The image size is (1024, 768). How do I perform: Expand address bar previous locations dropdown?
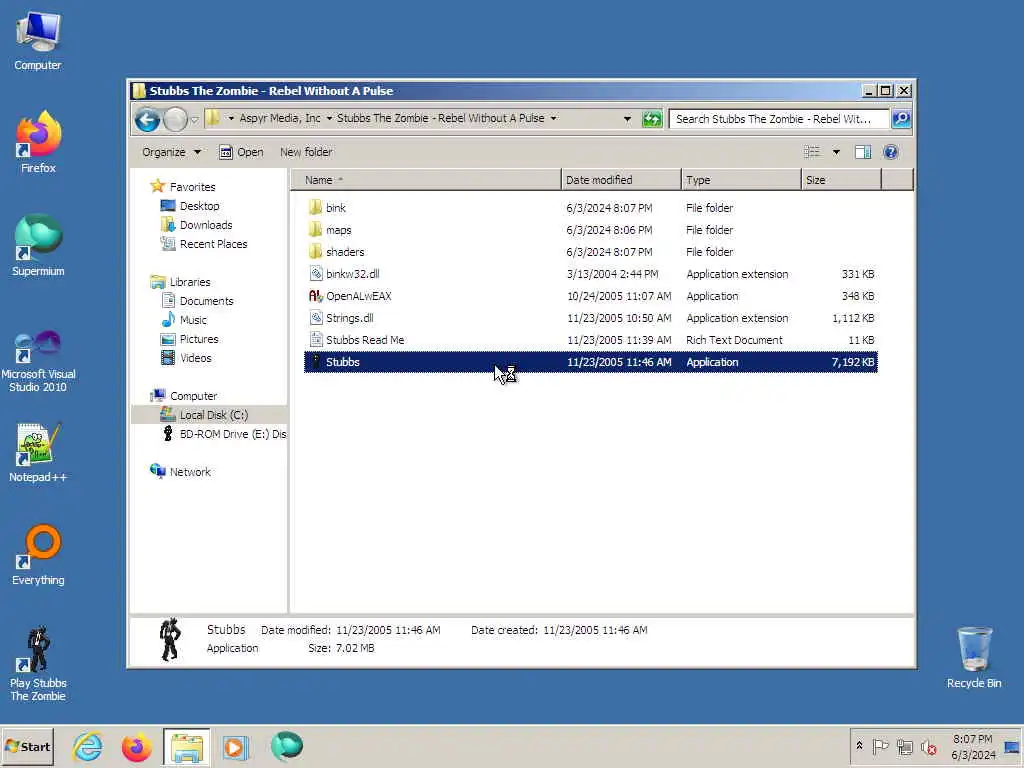[x=627, y=119]
